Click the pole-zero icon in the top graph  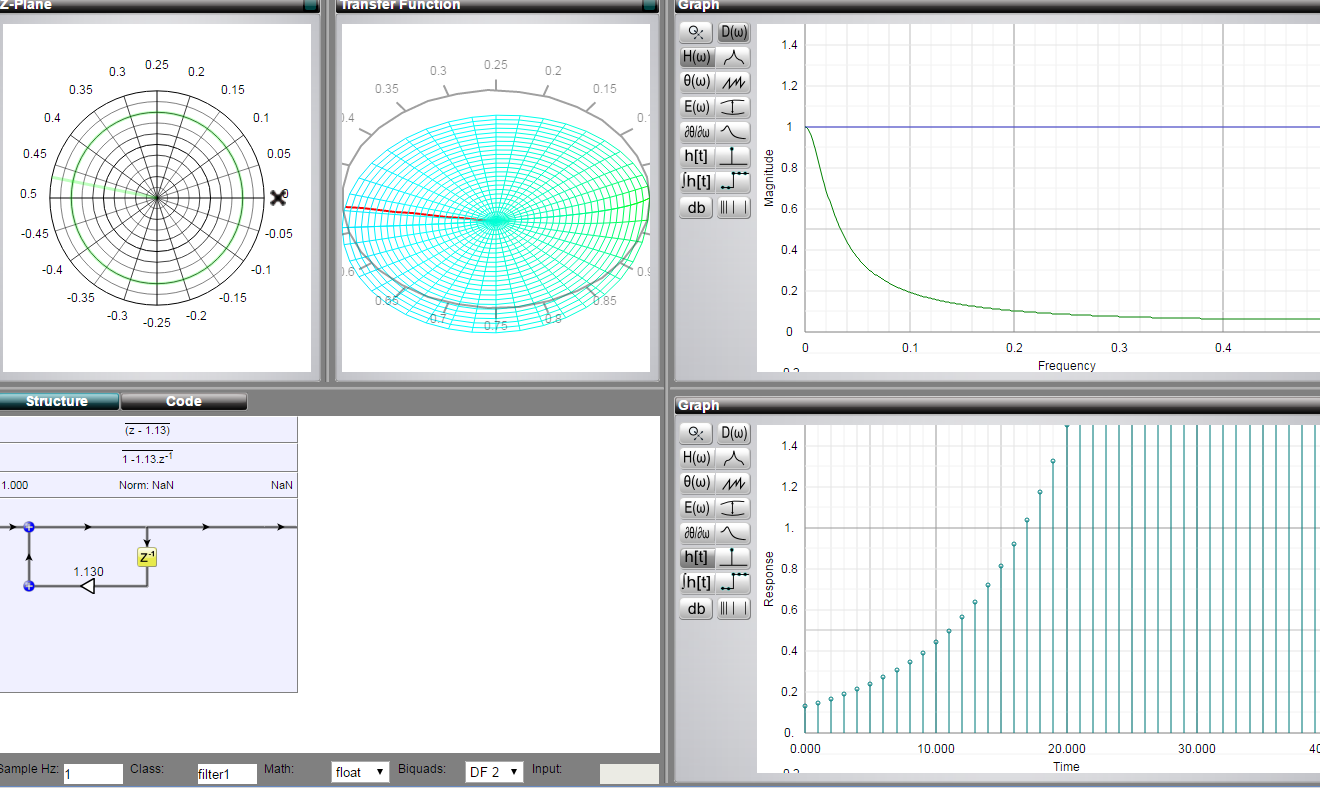(697, 32)
